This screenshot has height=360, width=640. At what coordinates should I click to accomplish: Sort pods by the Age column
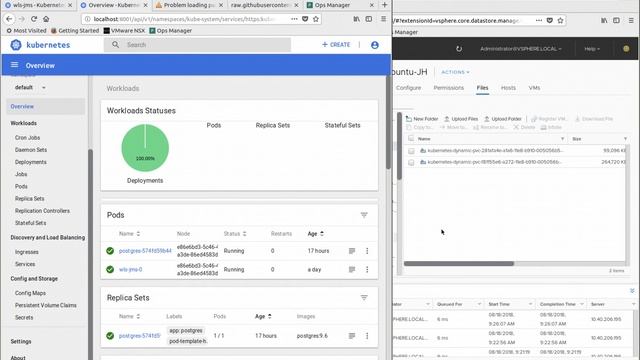[316, 233]
